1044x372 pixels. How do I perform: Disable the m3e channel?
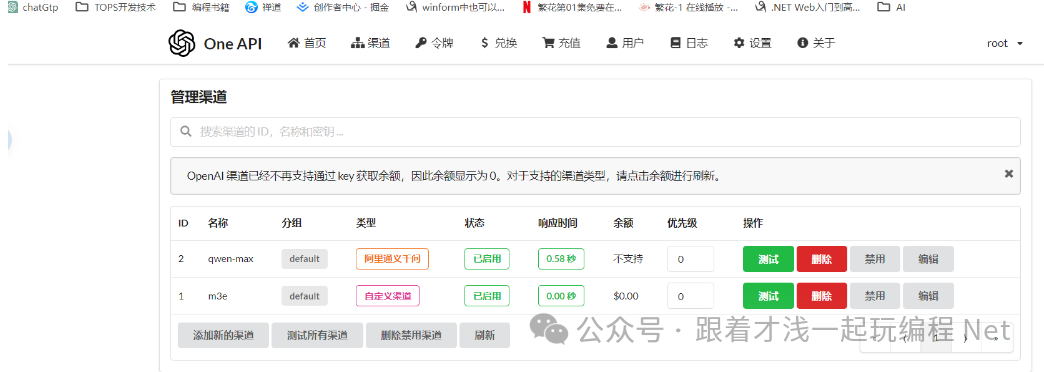tap(875, 295)
